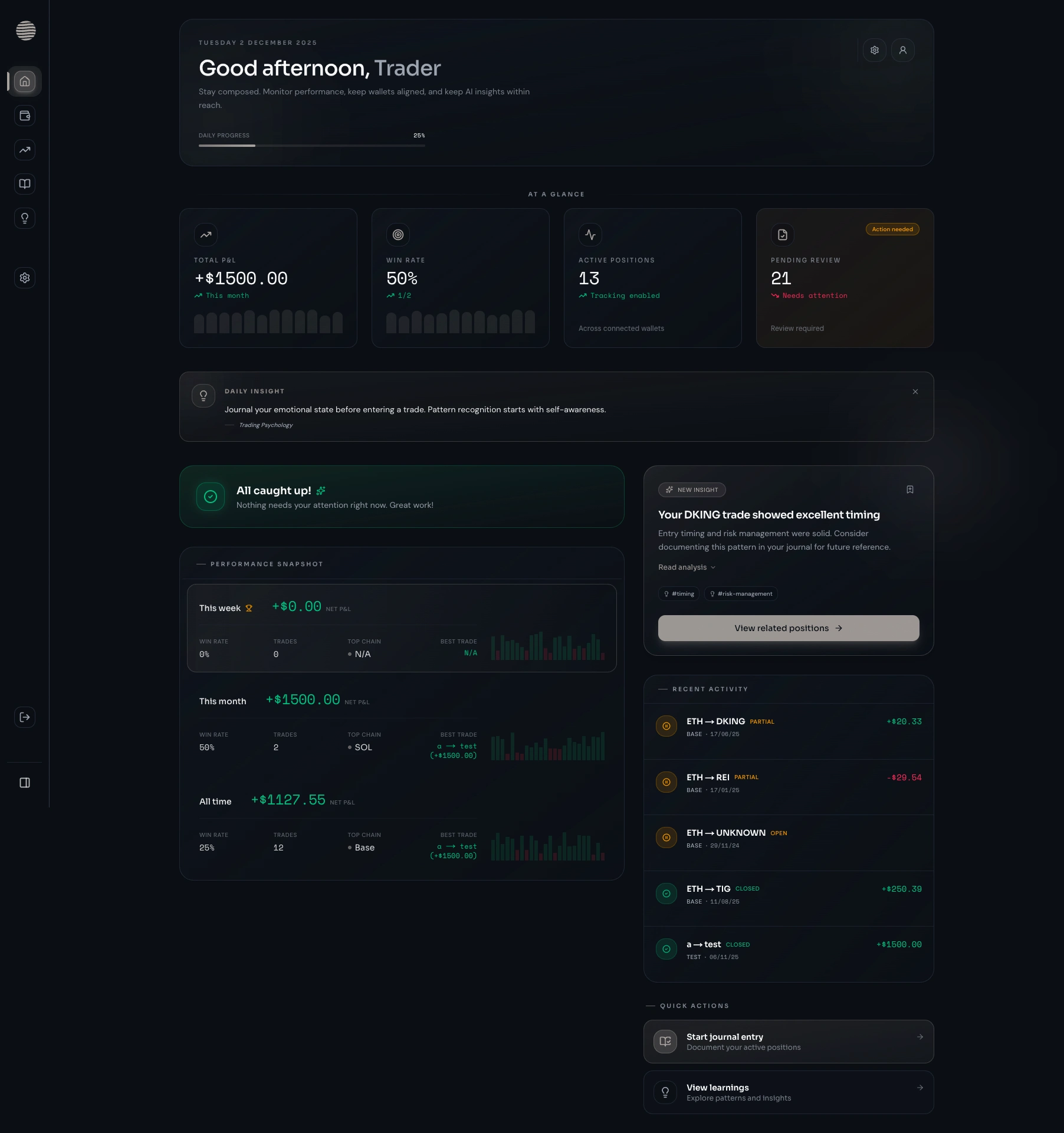Screen dimensions: 1064x1133
Task: Select the Home icon in the sidebar
Action: coord(24,81)
